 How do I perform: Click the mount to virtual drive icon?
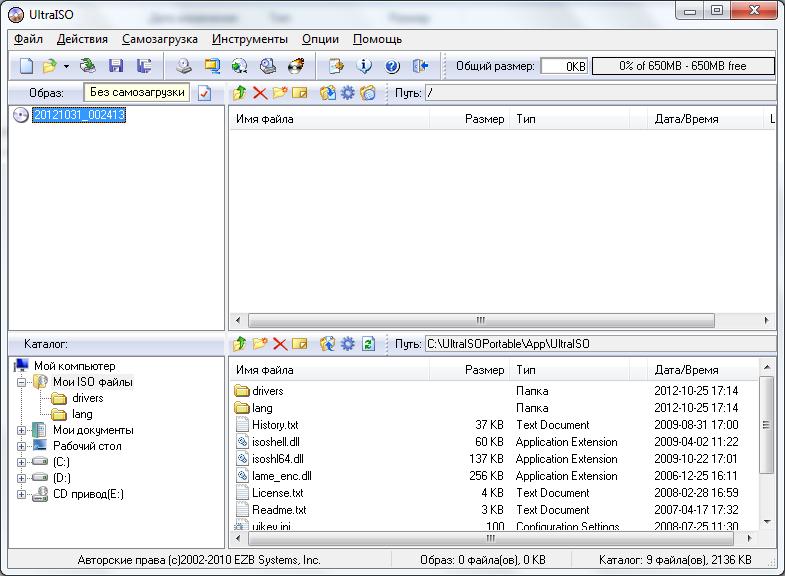point(268,66)
